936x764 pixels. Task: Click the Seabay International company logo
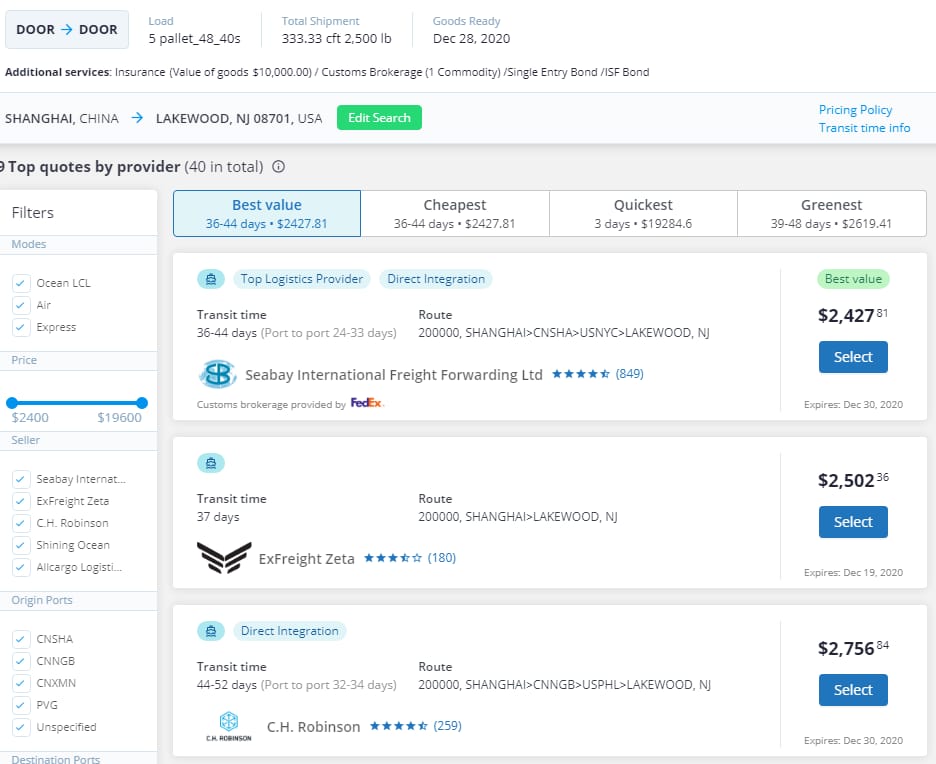(x=217, y=375)
